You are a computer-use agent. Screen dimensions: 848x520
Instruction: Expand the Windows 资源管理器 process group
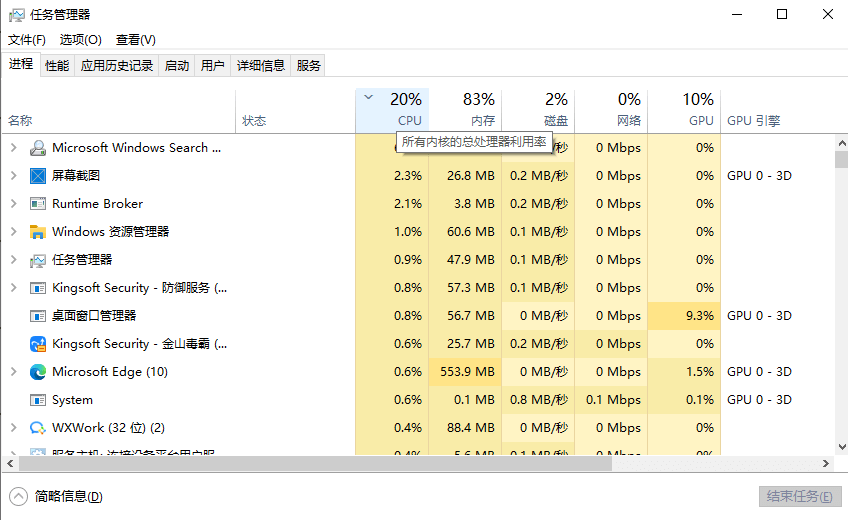click(14, 231)
